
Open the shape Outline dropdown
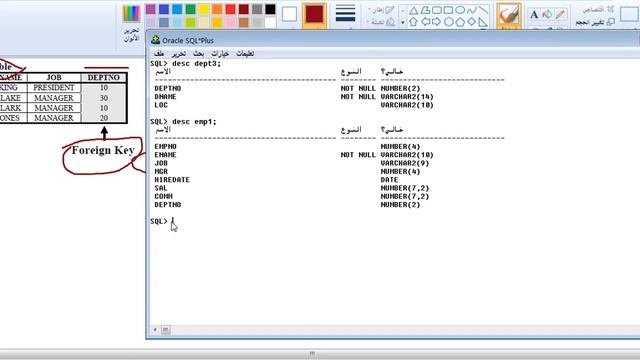381,10
